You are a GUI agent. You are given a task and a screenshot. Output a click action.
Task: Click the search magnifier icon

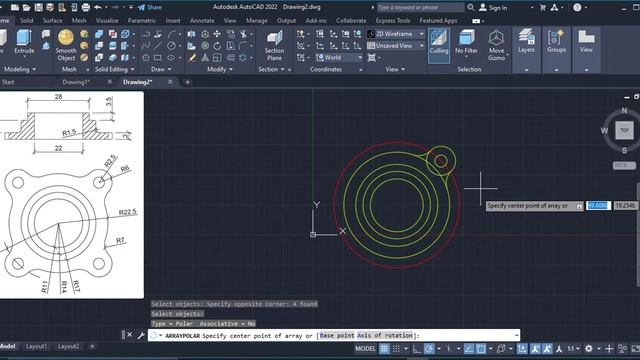pos(471,7)
